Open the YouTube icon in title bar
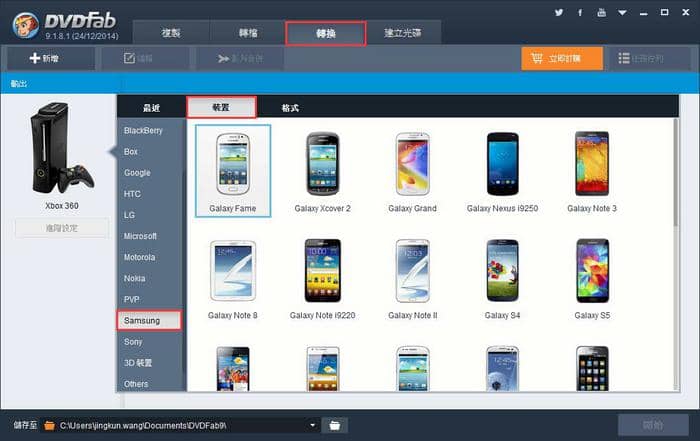The height and width of the screenshot is (441, 700). tap(601, 12)
